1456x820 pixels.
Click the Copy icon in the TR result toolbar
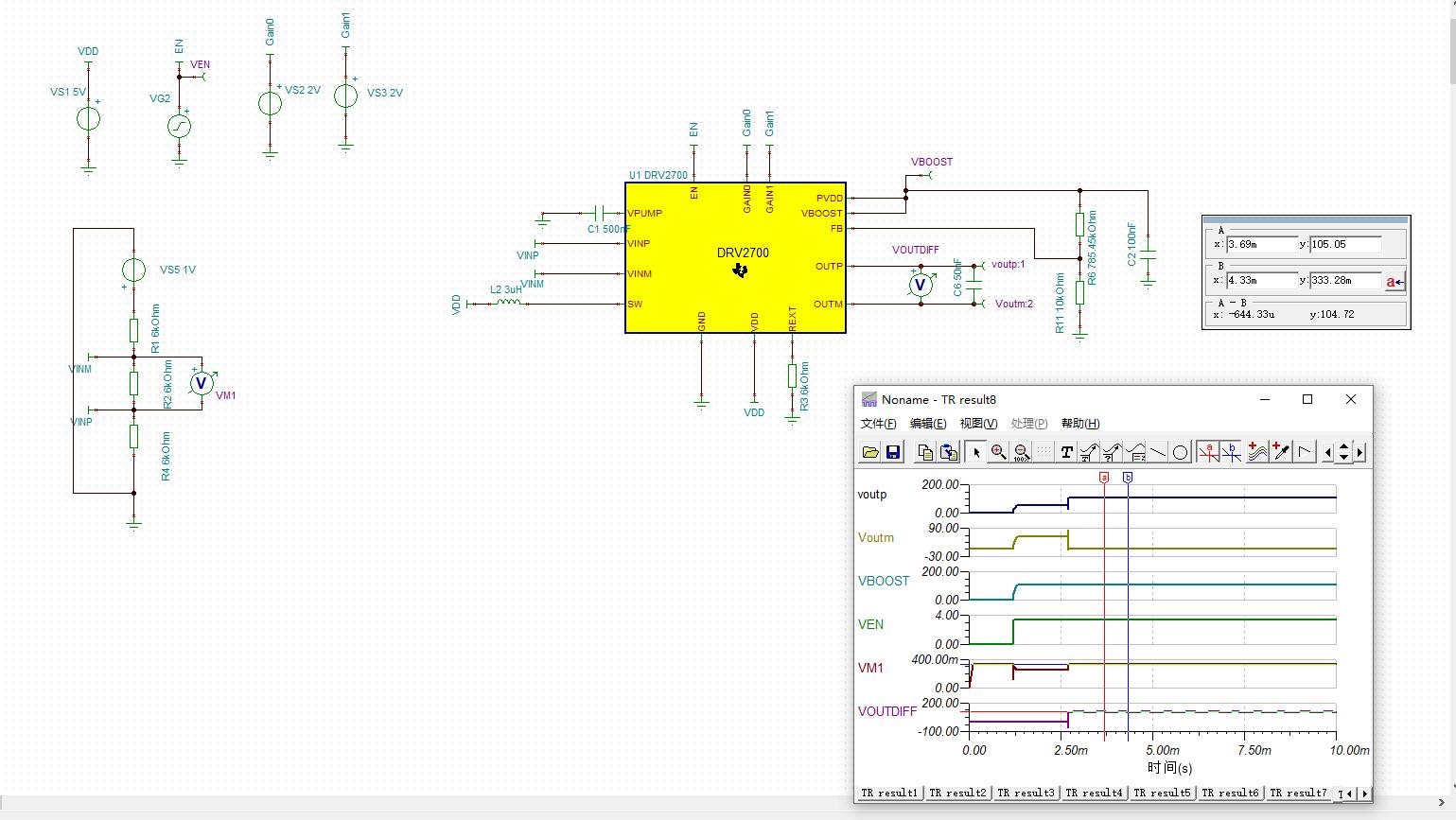pyautogui.click(x=926, y=452)
